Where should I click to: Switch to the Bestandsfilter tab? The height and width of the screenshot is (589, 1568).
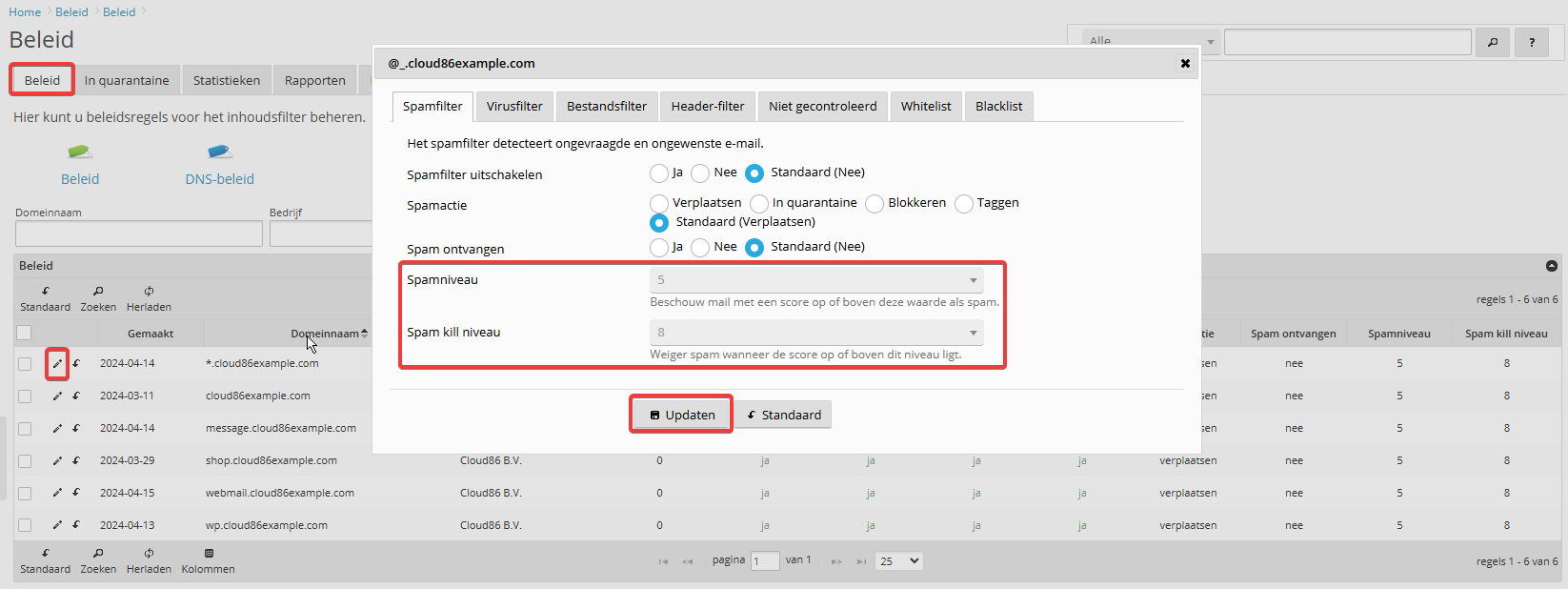[607, 106]
